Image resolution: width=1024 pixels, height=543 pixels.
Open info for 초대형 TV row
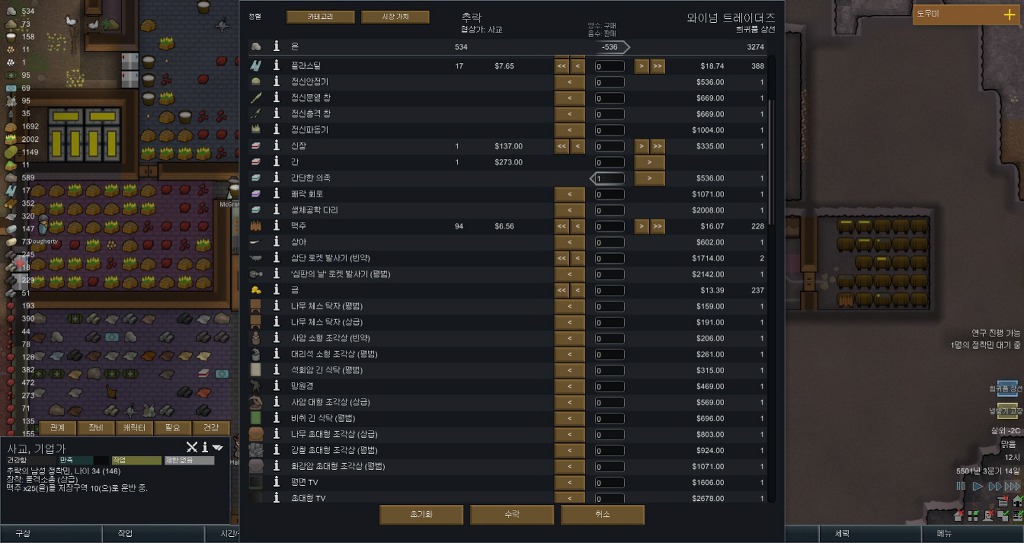[276, 498]
